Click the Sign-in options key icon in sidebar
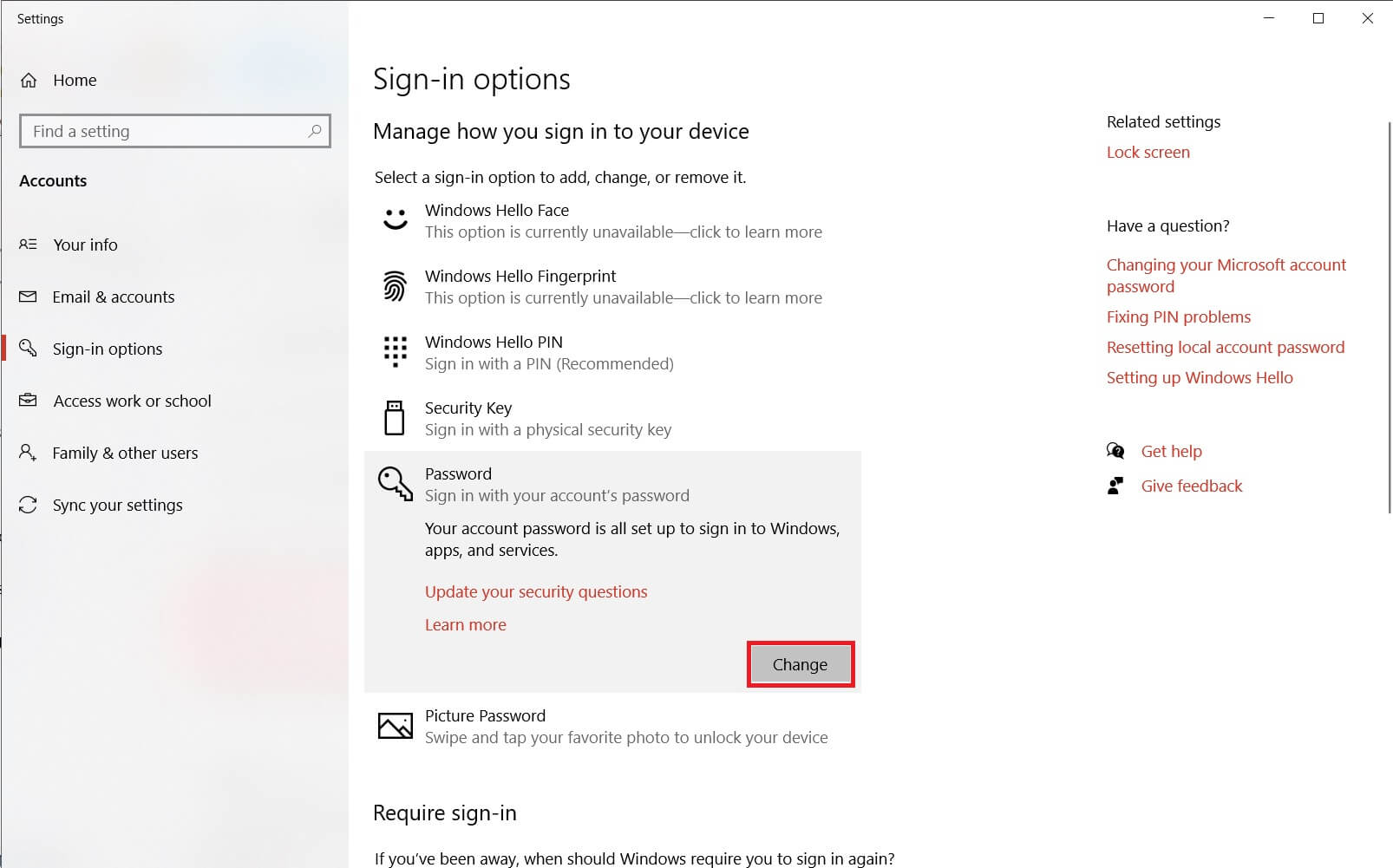 coord(28,348)
